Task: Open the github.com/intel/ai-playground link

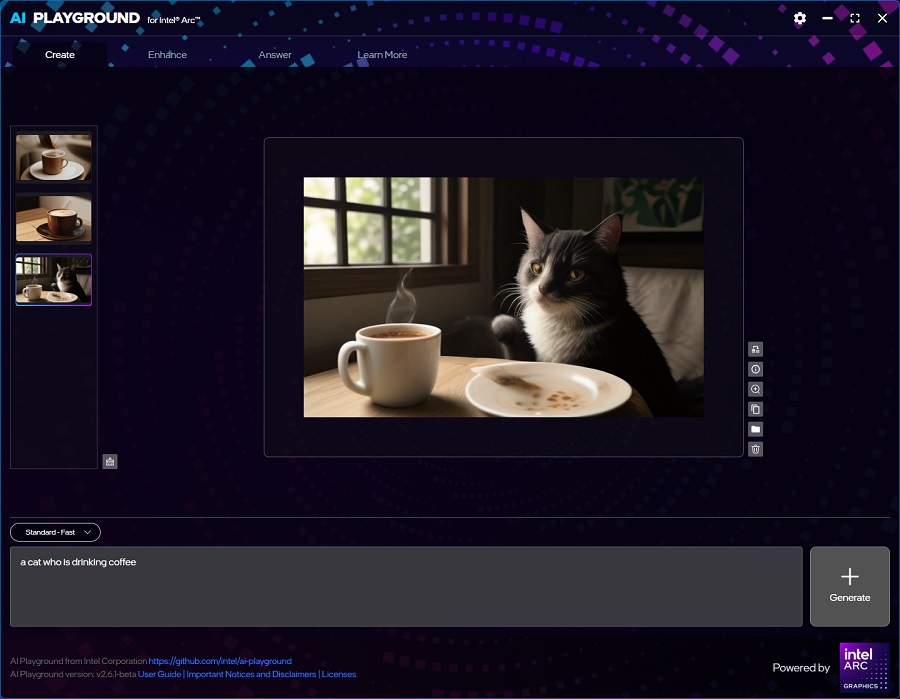Action: (220, 661)
